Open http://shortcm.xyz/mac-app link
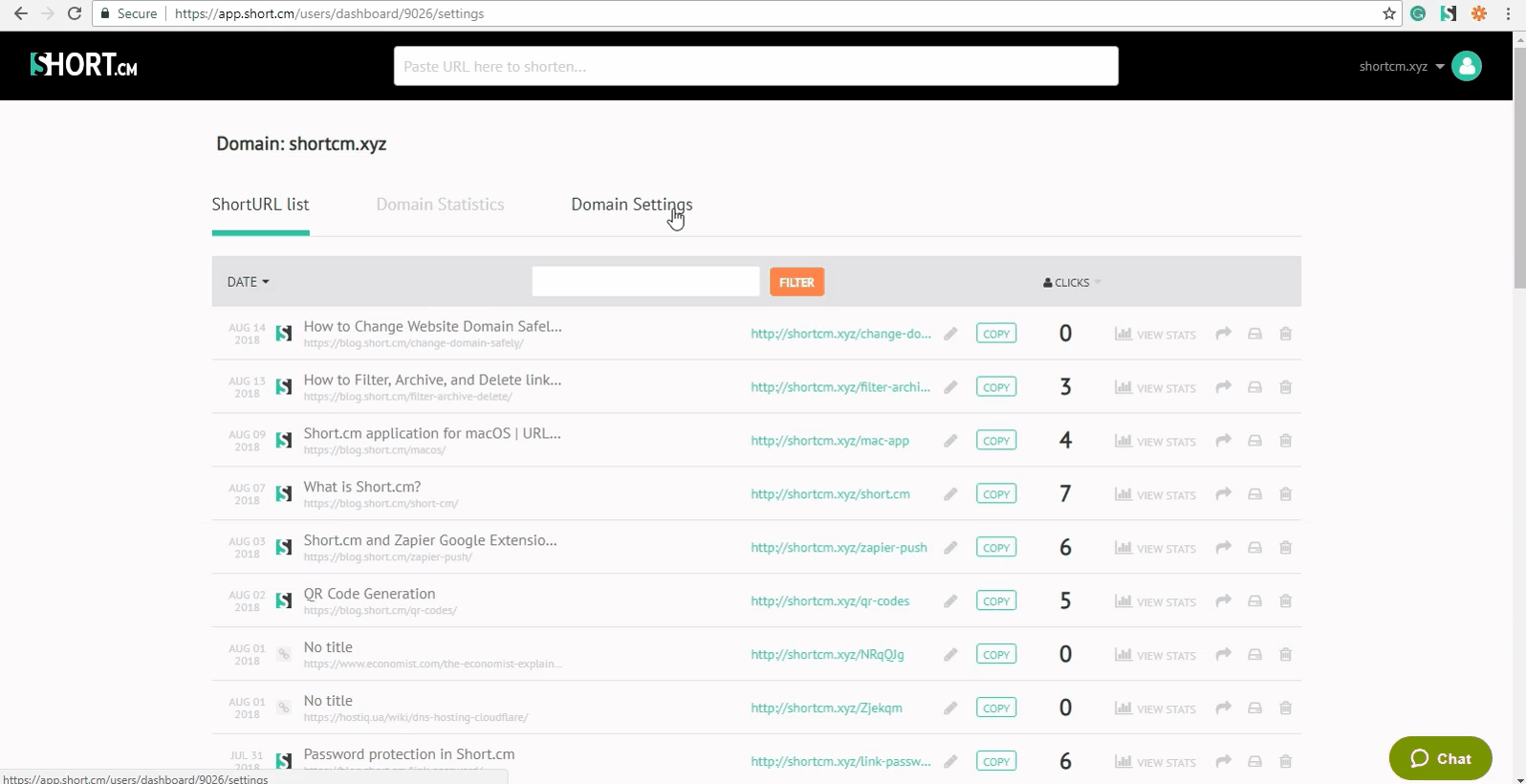This screenshot has height=784, width=1526. pos(830,441)
